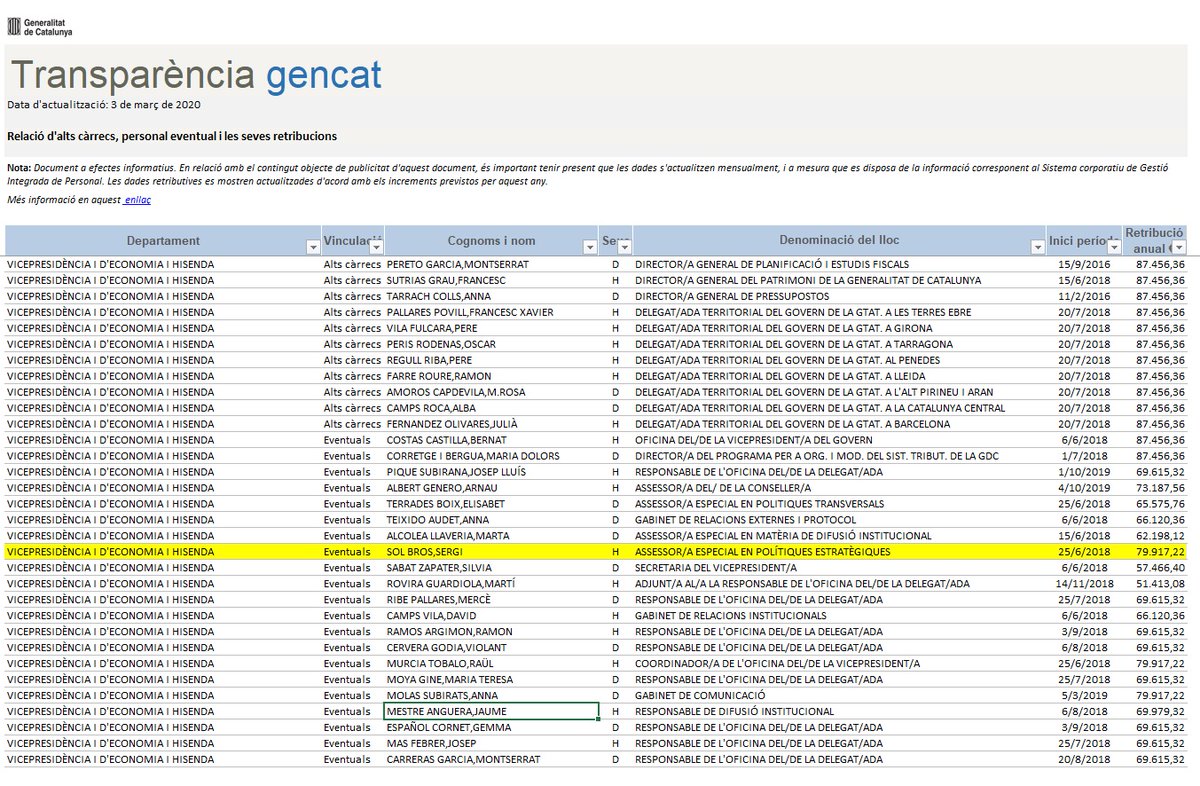Select job title GABINET DE COMUNICACIÓ
This screenshot has width=1200, height=786.
[x=700, y=695]
